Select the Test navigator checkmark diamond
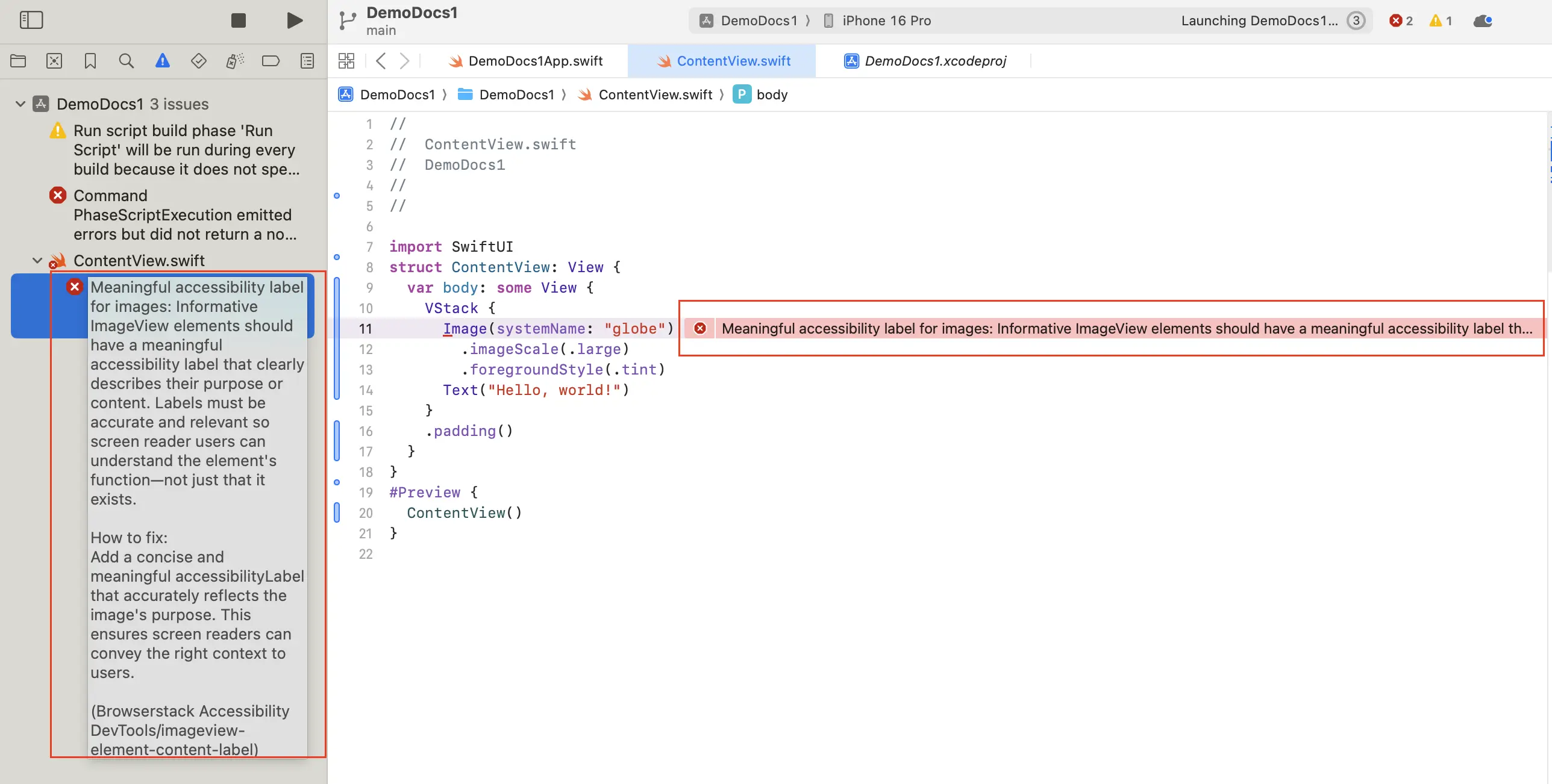Screen dimensions: 1552x784 [199, 61]
